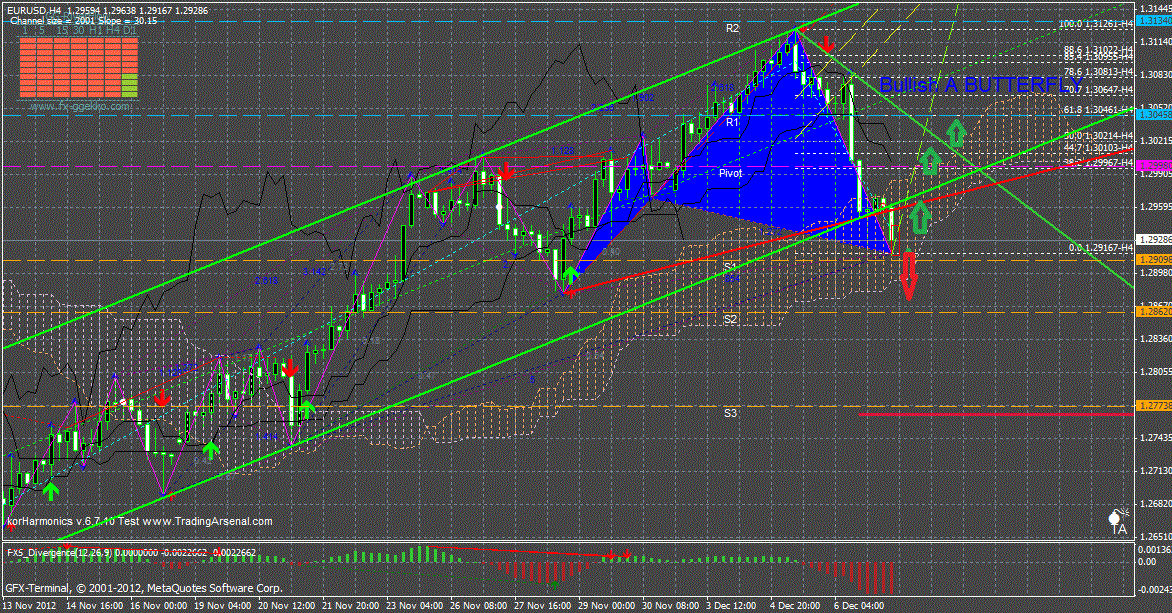The width and height of the screenshot is (1172, 613).
Task: Click the green cells in the D1 column
Action: [x=129, y=86]
